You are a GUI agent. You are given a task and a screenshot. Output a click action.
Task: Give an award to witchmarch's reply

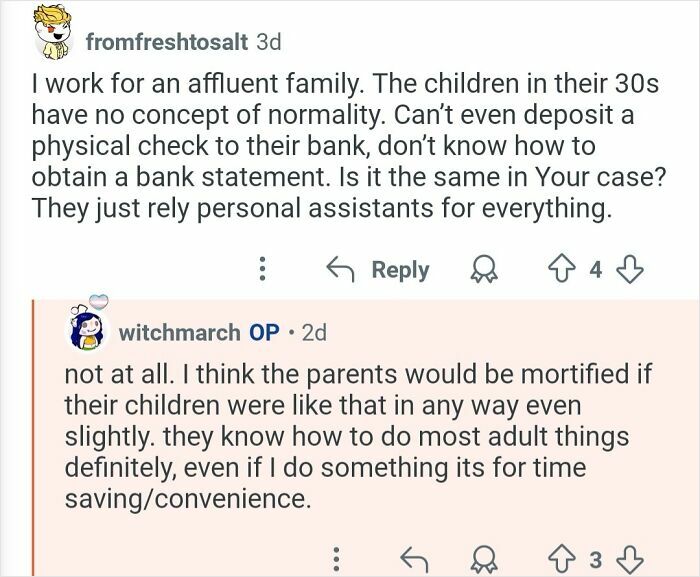pyautogui.click(x=484, y=559)
